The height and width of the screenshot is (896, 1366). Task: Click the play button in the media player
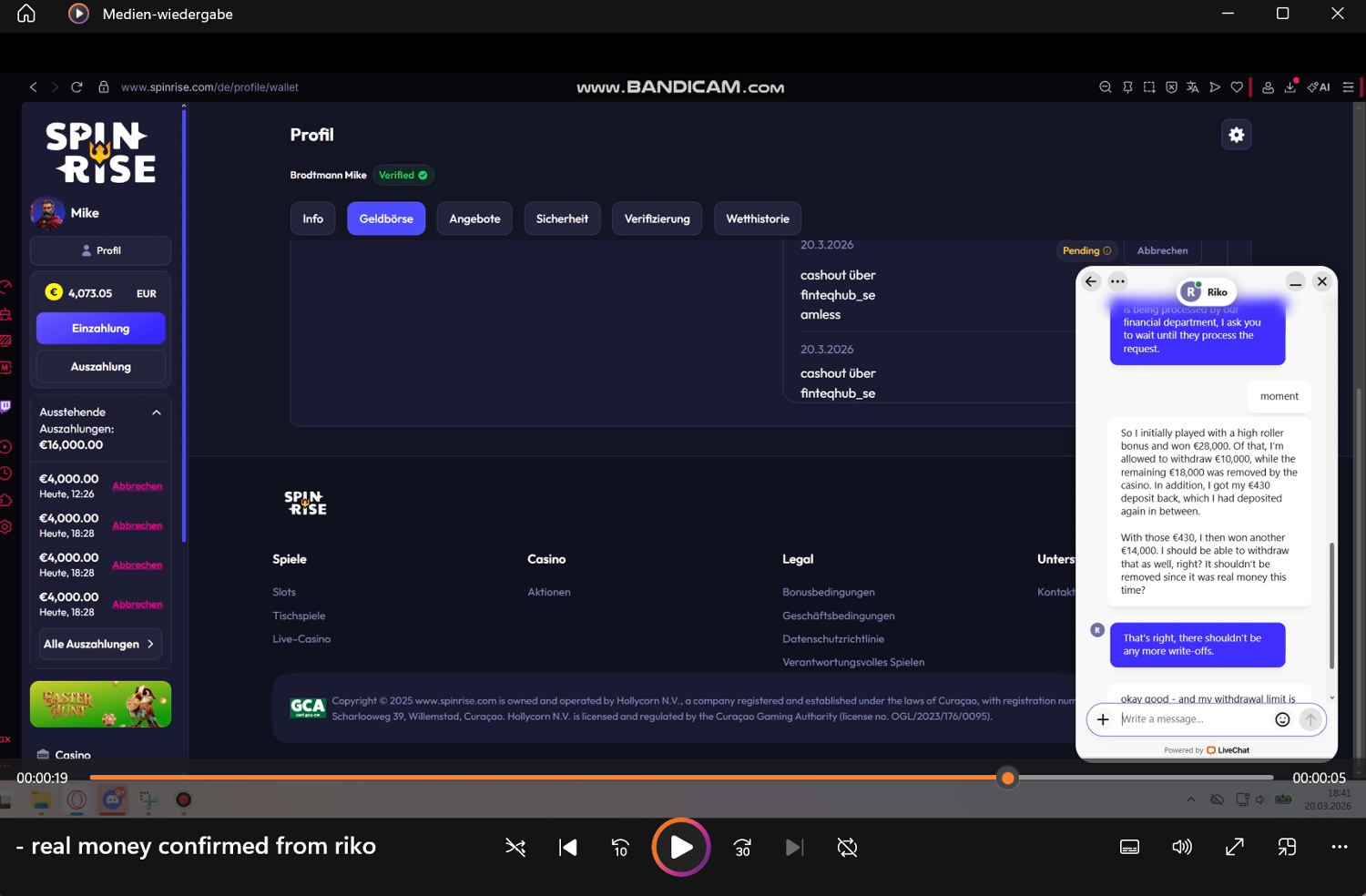point(680,847)
